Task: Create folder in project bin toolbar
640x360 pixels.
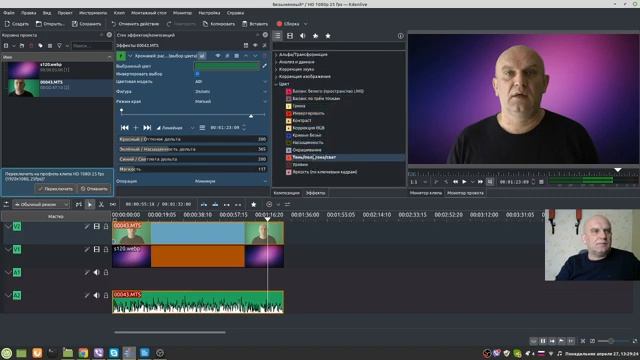Action: point(22,46)
